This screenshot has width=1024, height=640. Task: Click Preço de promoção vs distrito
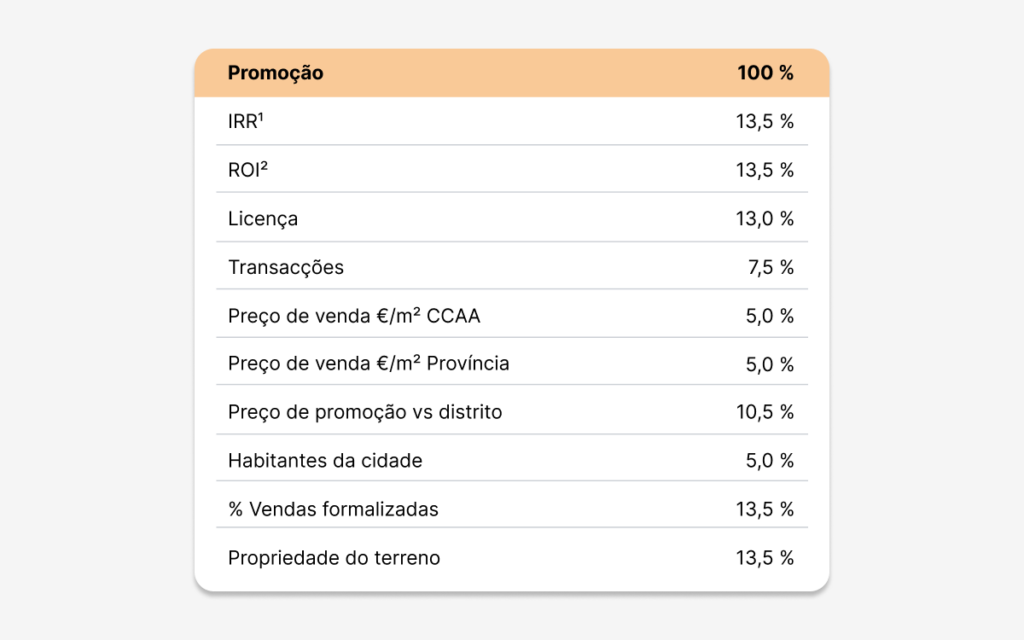point(365,413)
